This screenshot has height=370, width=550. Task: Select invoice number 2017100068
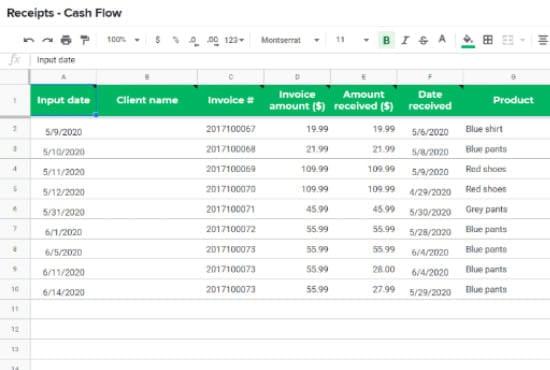[x=230, y=149]
